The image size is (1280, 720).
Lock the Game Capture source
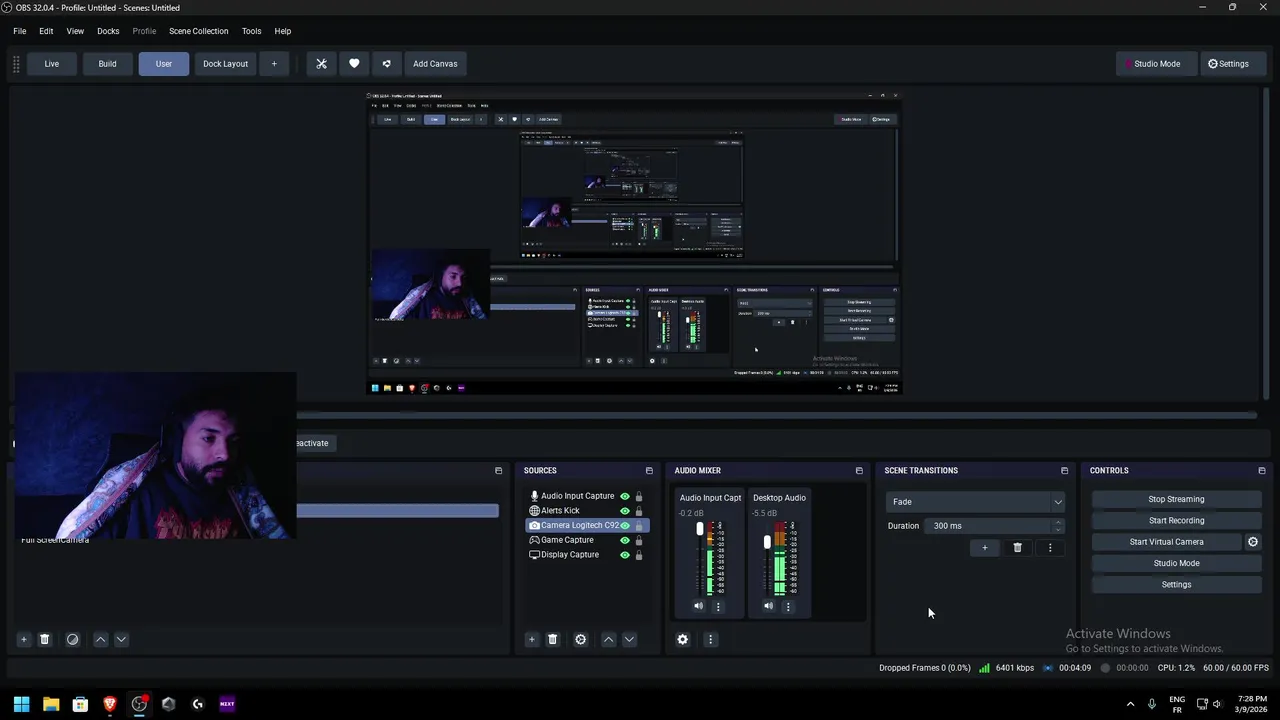tap(639, 540)
